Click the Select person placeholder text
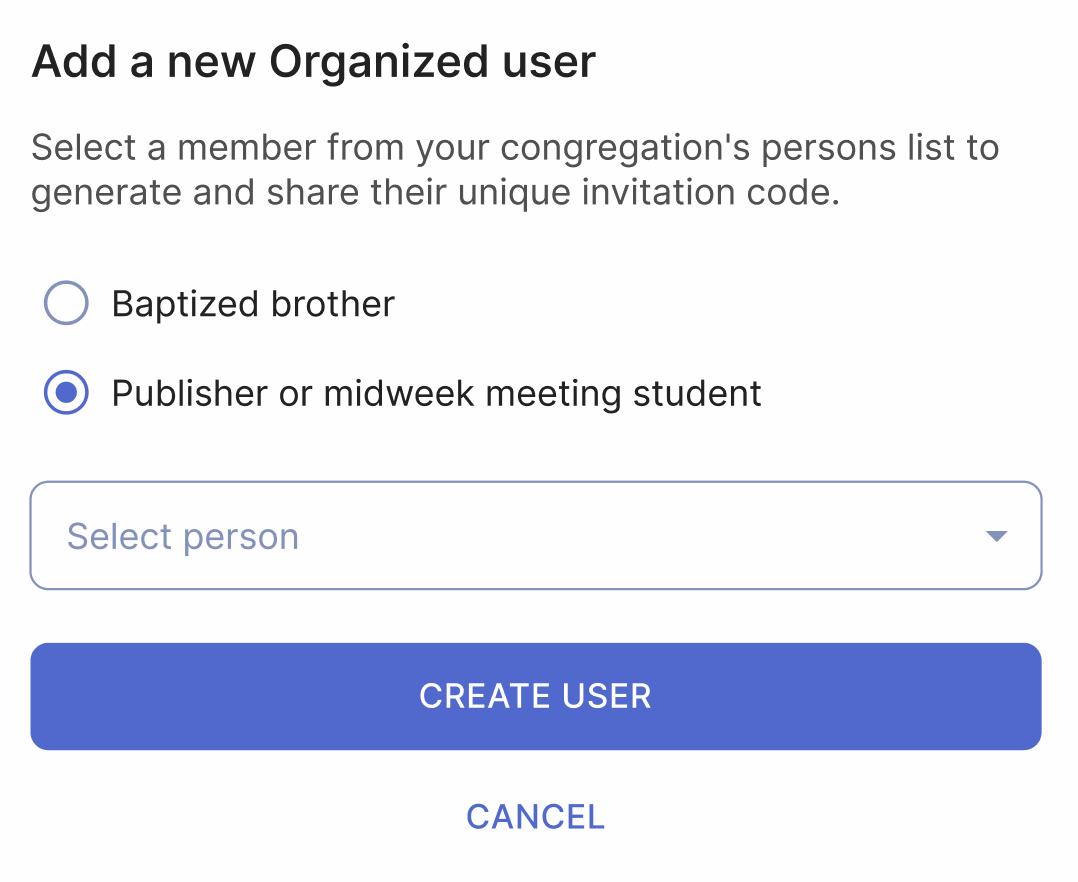 182,536
